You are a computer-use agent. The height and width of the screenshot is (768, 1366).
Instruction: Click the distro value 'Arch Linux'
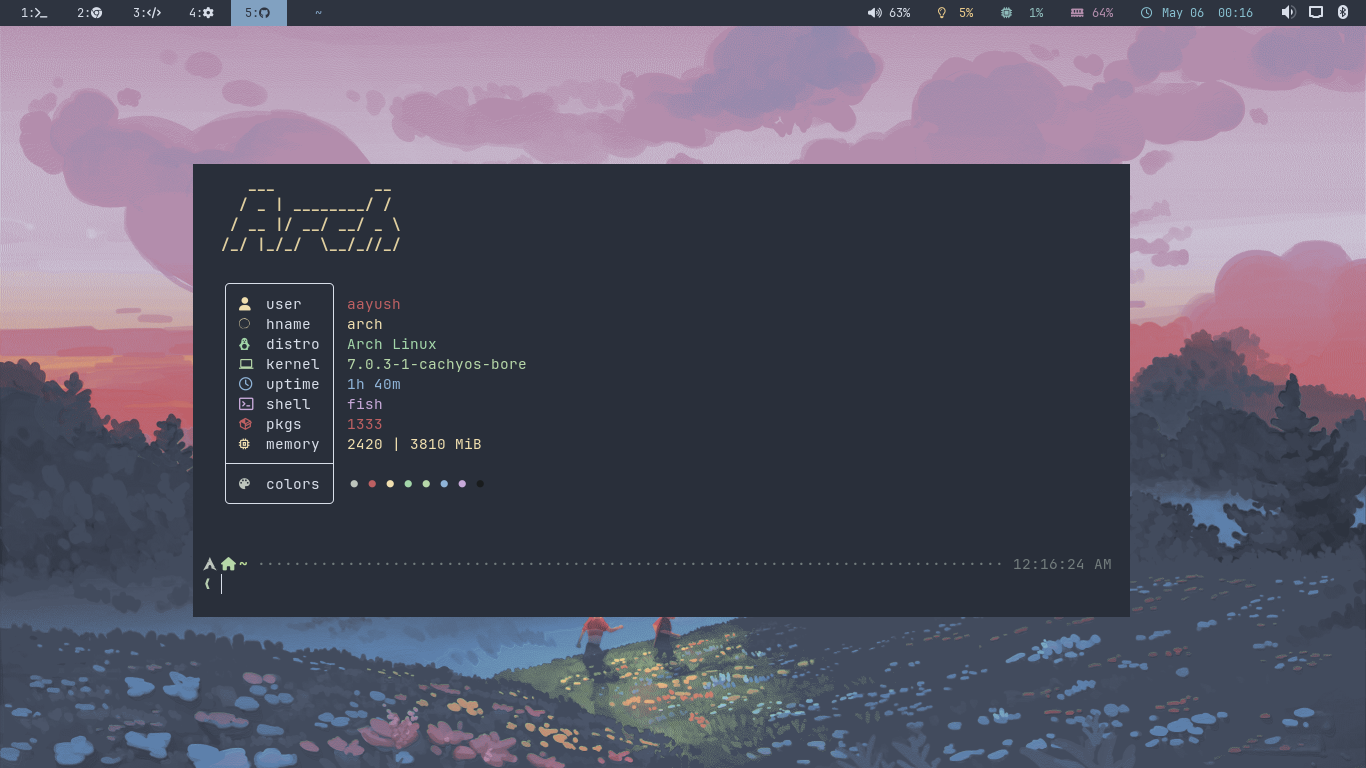[392, 344]
